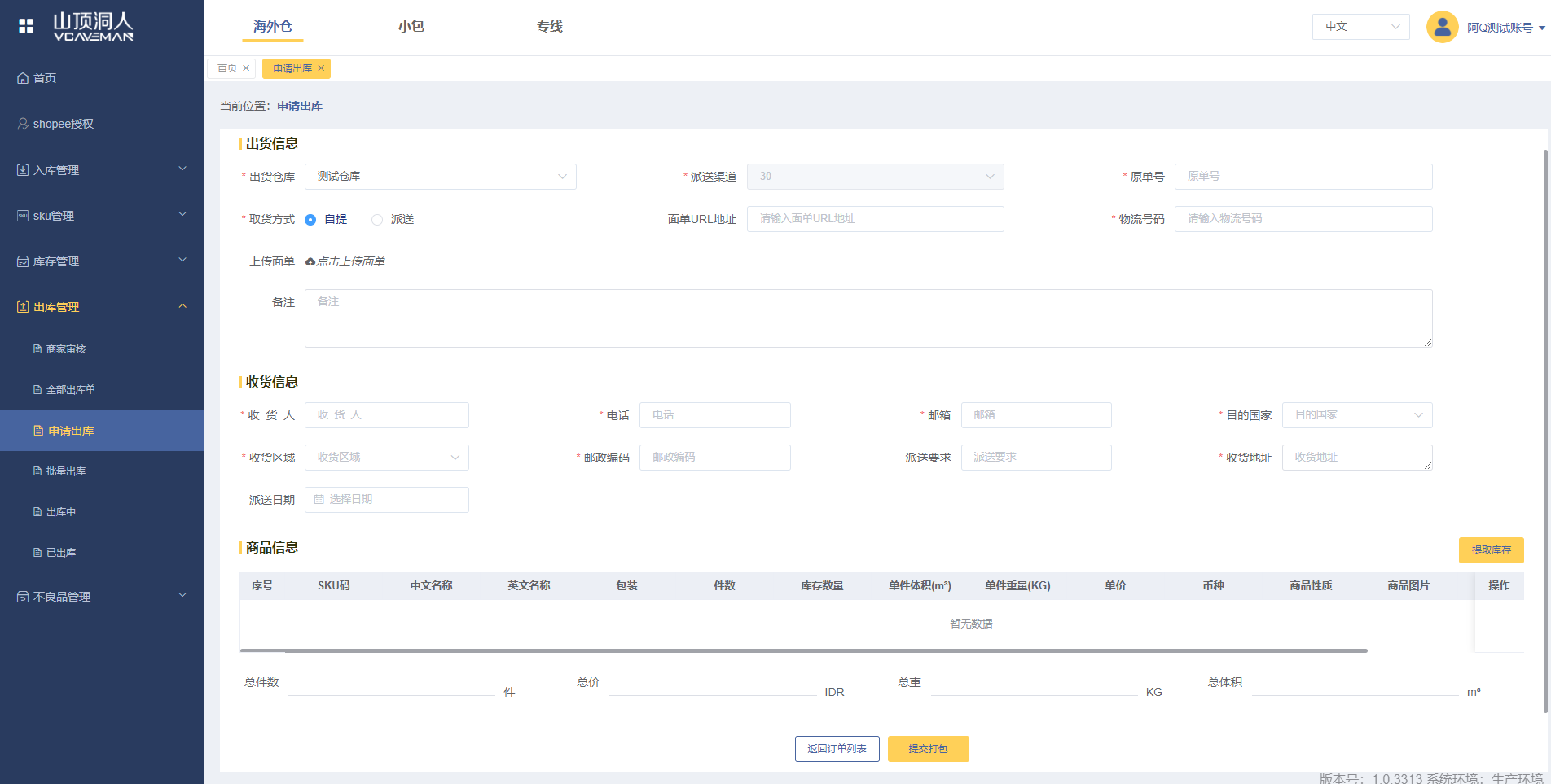Click the 原单号 input field
The width and height of the screenshot is (1551, 784).
click(1303, 177)
